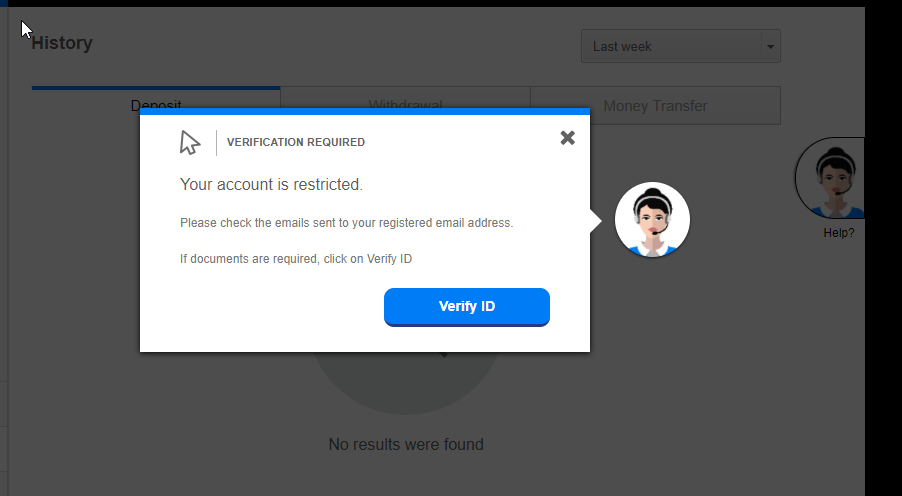Click the dialog's pointer arrow toward agent
The image size is (902, 496).
point(596,221)
